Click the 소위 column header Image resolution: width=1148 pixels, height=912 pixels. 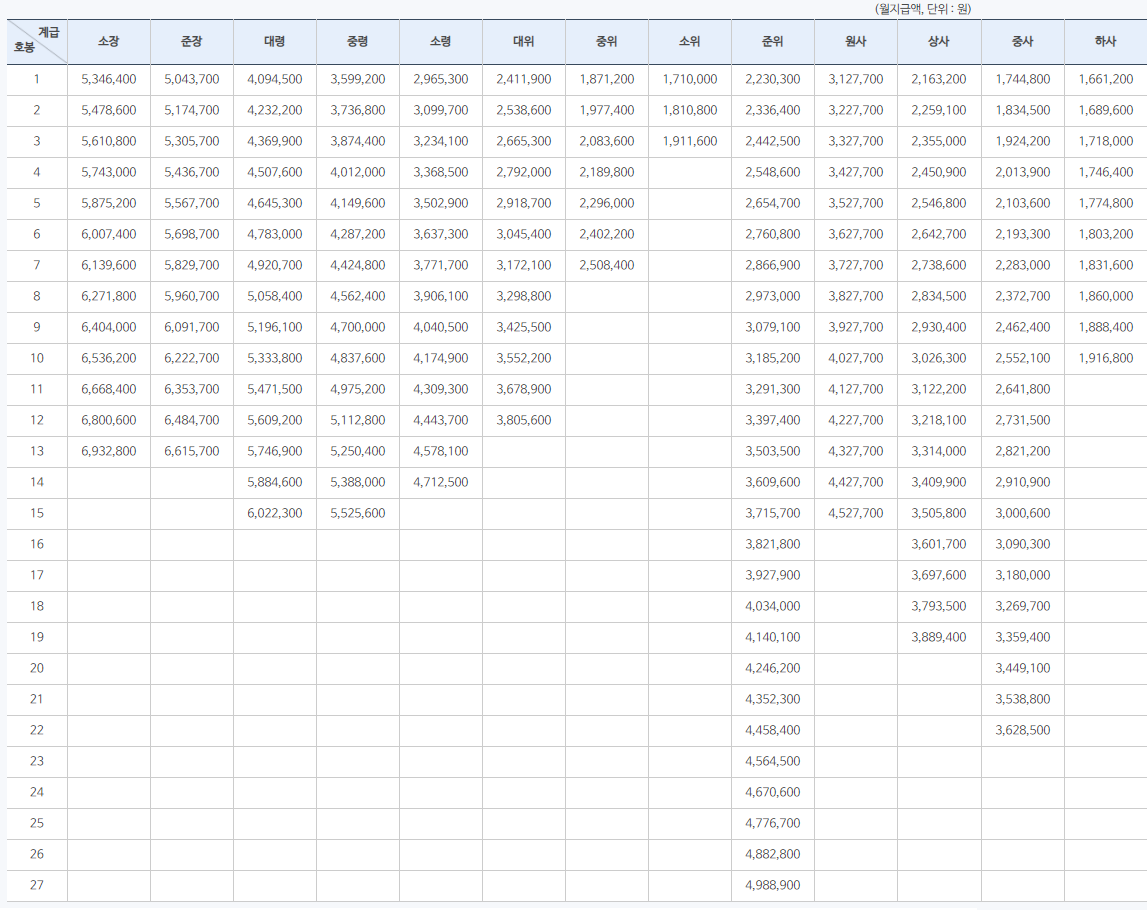[690, 42]
